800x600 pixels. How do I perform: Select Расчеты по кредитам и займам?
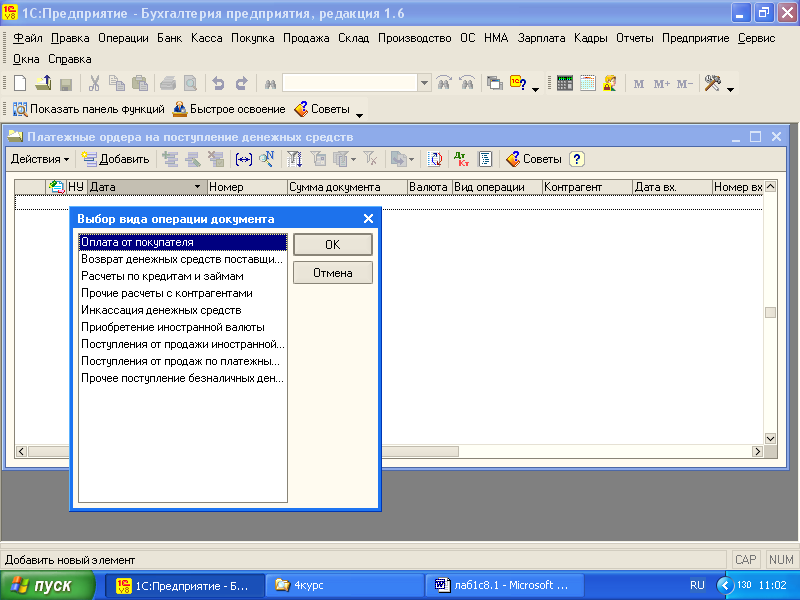(183, 276)
